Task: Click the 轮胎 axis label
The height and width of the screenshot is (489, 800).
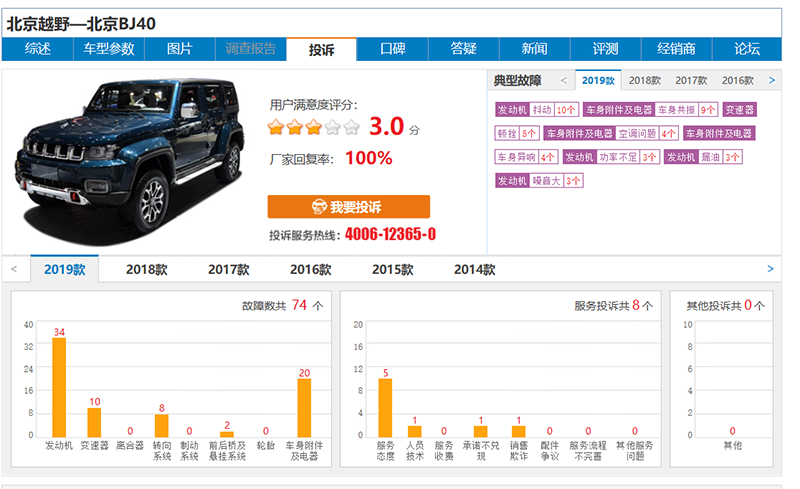Action: [266, 446]
